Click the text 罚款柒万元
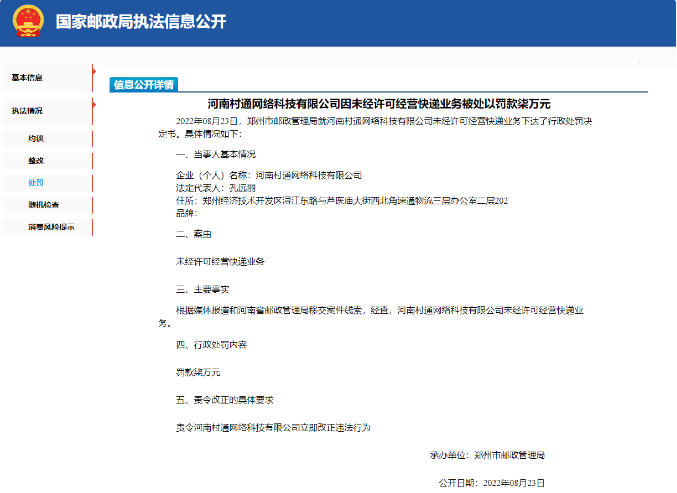 click(x=198, y=372)
